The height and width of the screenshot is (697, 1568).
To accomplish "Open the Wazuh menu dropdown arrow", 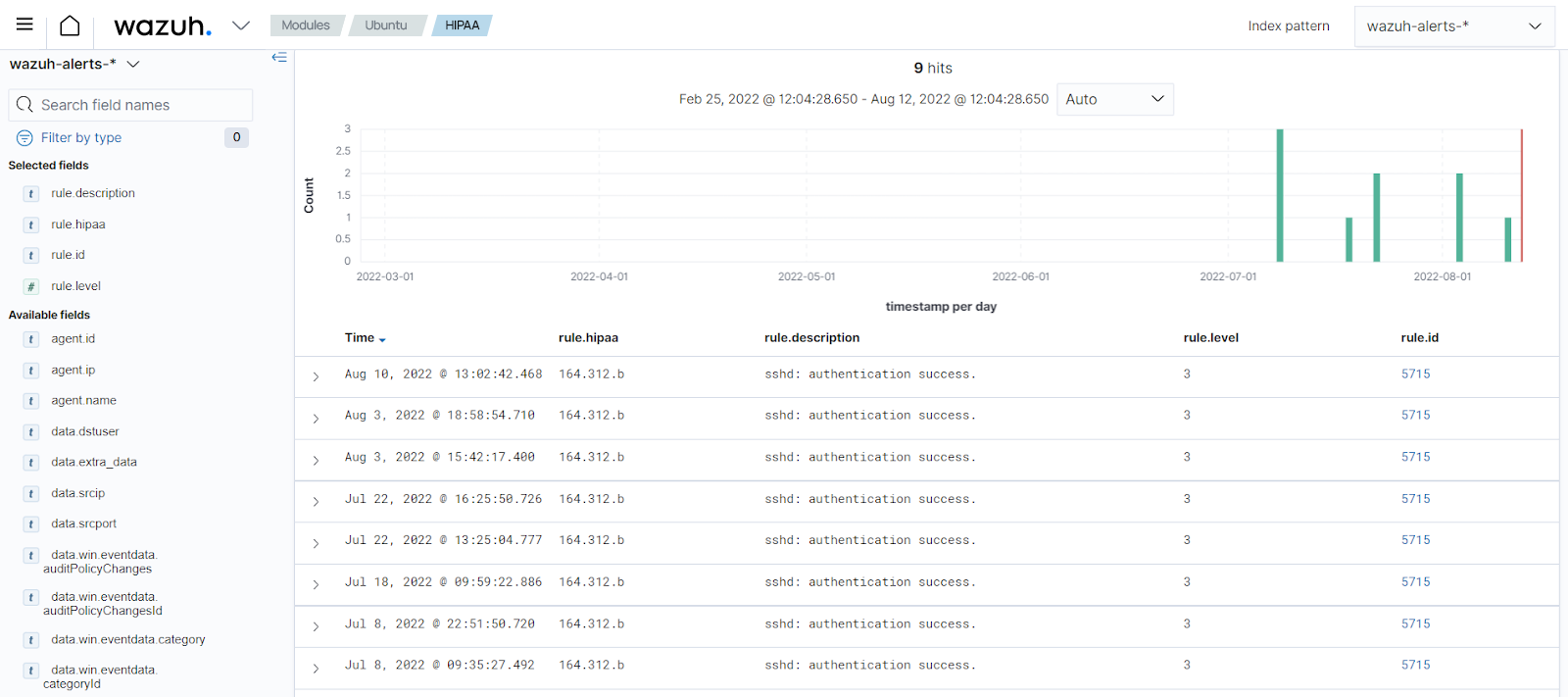I will (x=241, y=25).
